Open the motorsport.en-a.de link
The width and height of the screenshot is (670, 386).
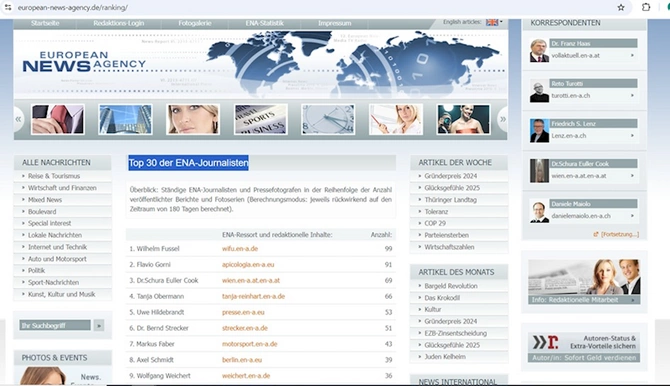(x=250, y=344)
